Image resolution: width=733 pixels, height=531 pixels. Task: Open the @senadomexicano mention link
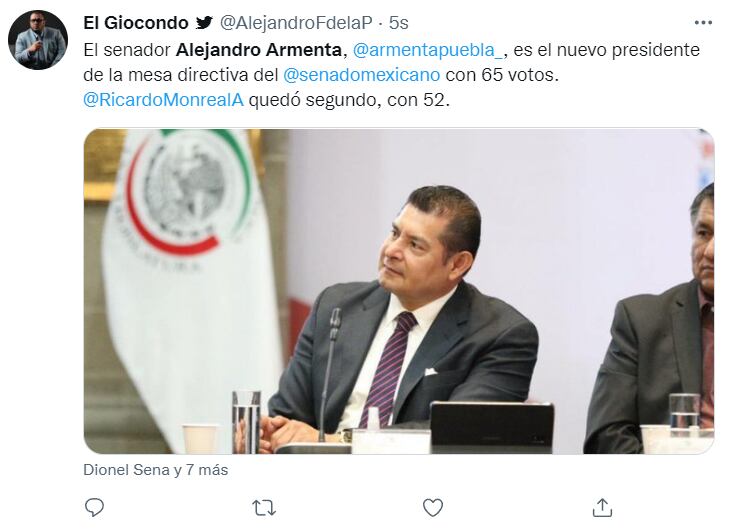pyautogui.click(x=361, y=75)
